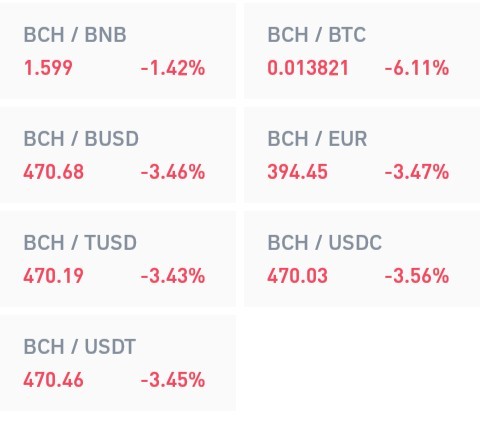Click the 470.03 USDC price
The height and width of the screenshot is (430, 480).
[297, 276]
